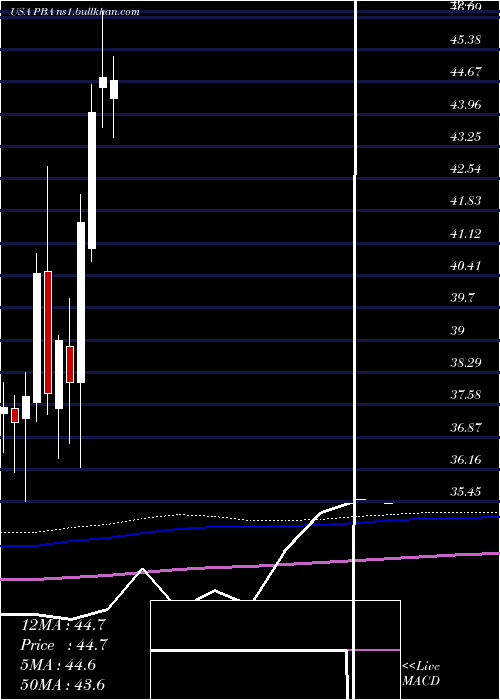
Task: Click the 43.96 price axis label
Action: [x=466, y=104]
